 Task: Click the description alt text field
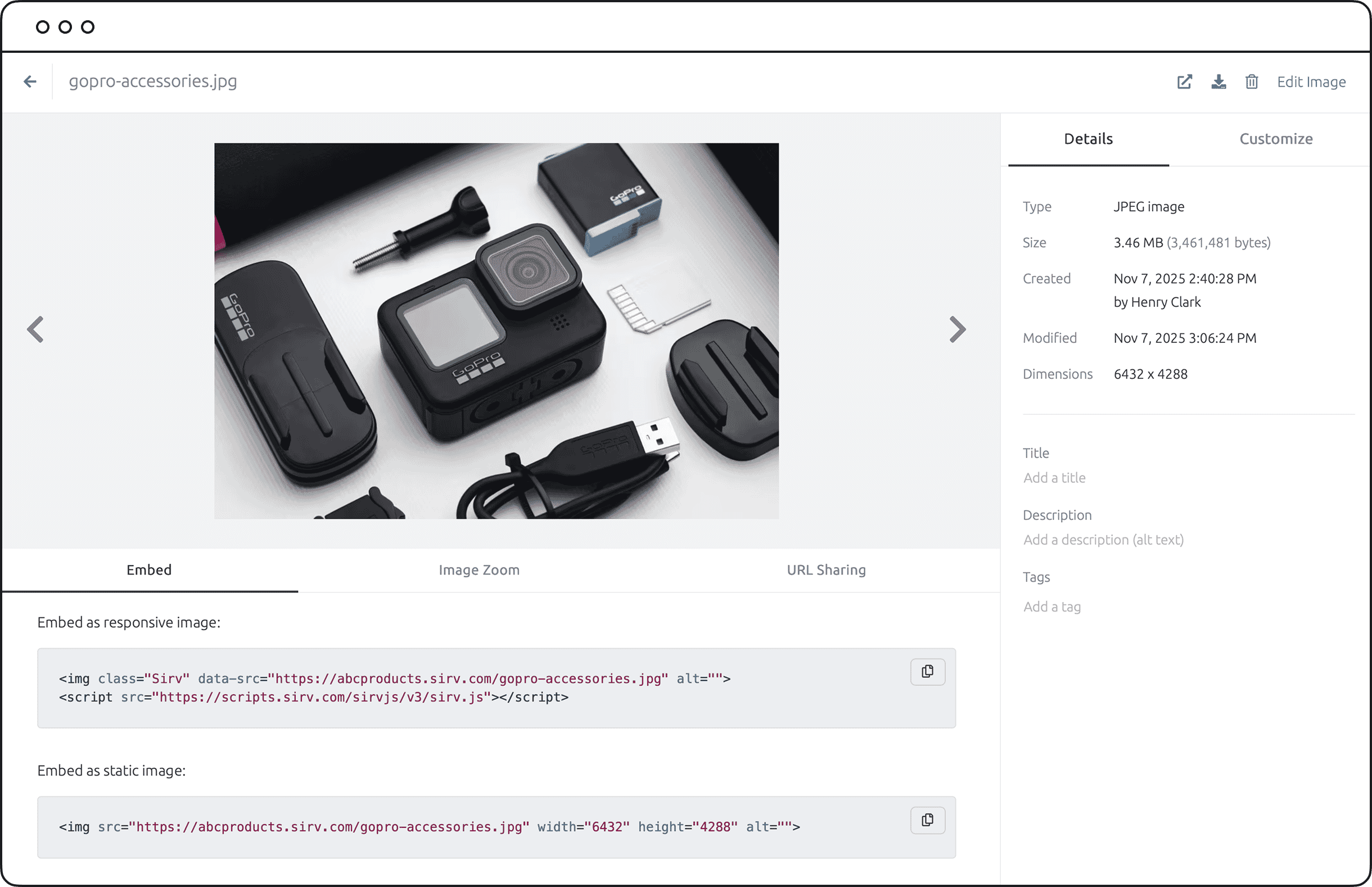pos(1103,540)
